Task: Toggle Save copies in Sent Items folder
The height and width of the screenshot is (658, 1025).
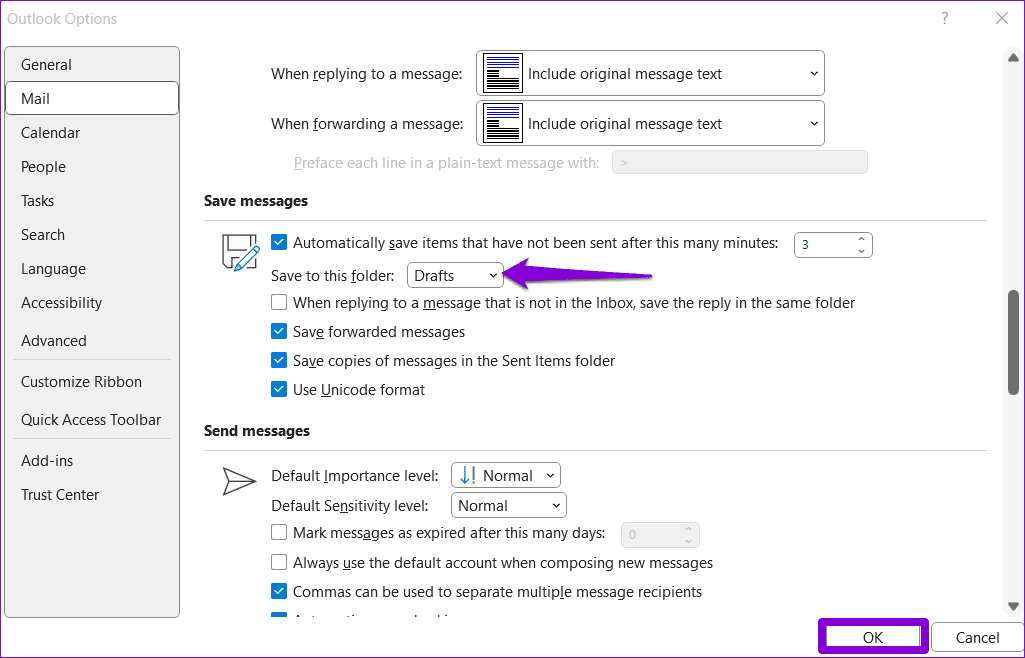Action: pyautogui.click(x=279, y=360)
